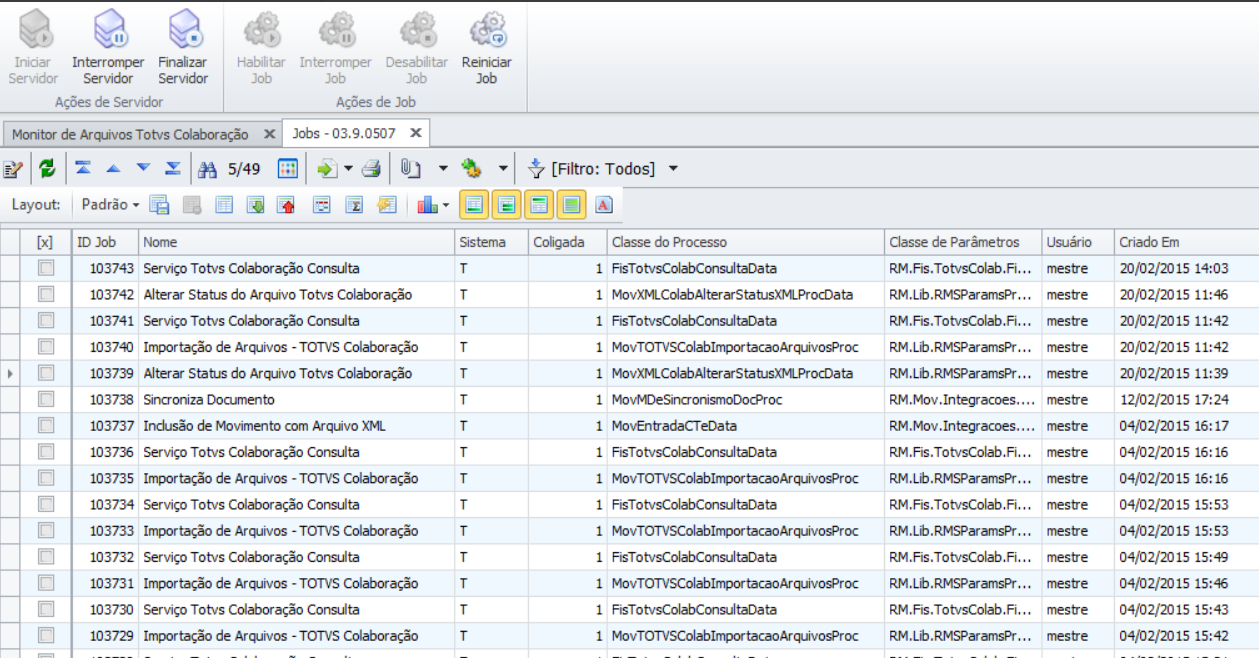
Task: Check the box for job 103731
Action: (45, 583)
